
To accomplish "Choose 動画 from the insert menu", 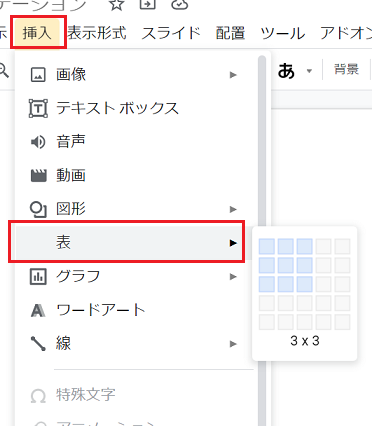I will (x=136, y=176).
